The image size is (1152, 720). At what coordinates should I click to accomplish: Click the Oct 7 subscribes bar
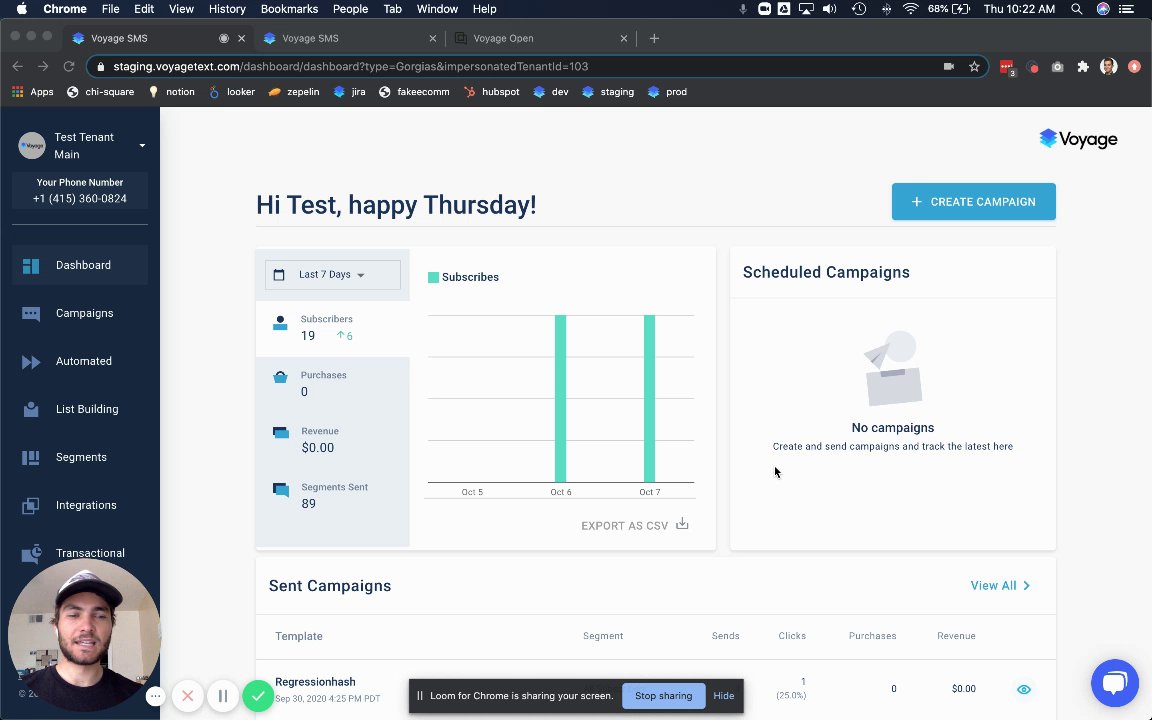(649, 398)
